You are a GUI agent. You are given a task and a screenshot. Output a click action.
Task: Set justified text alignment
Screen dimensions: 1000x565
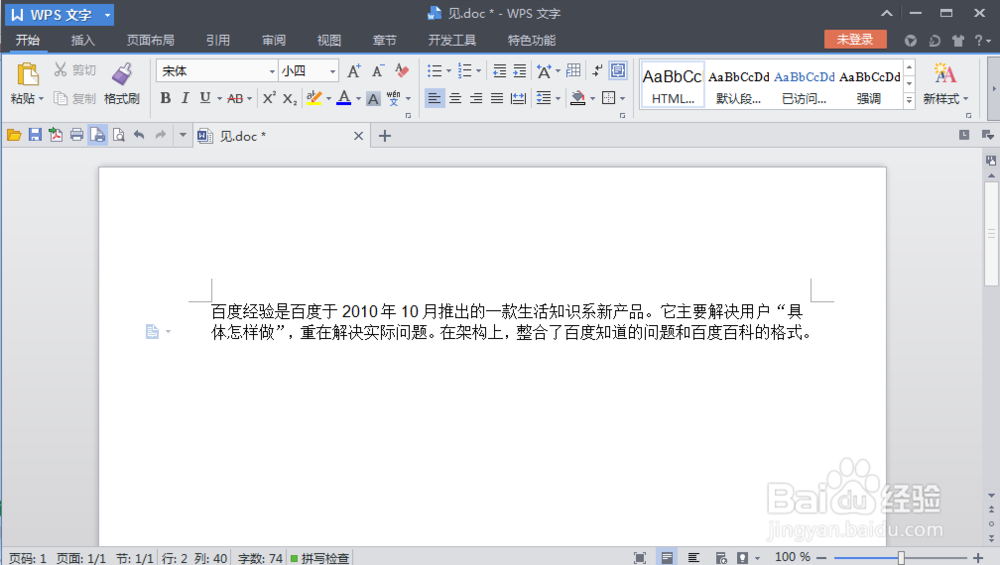click(x=497, y=98)
